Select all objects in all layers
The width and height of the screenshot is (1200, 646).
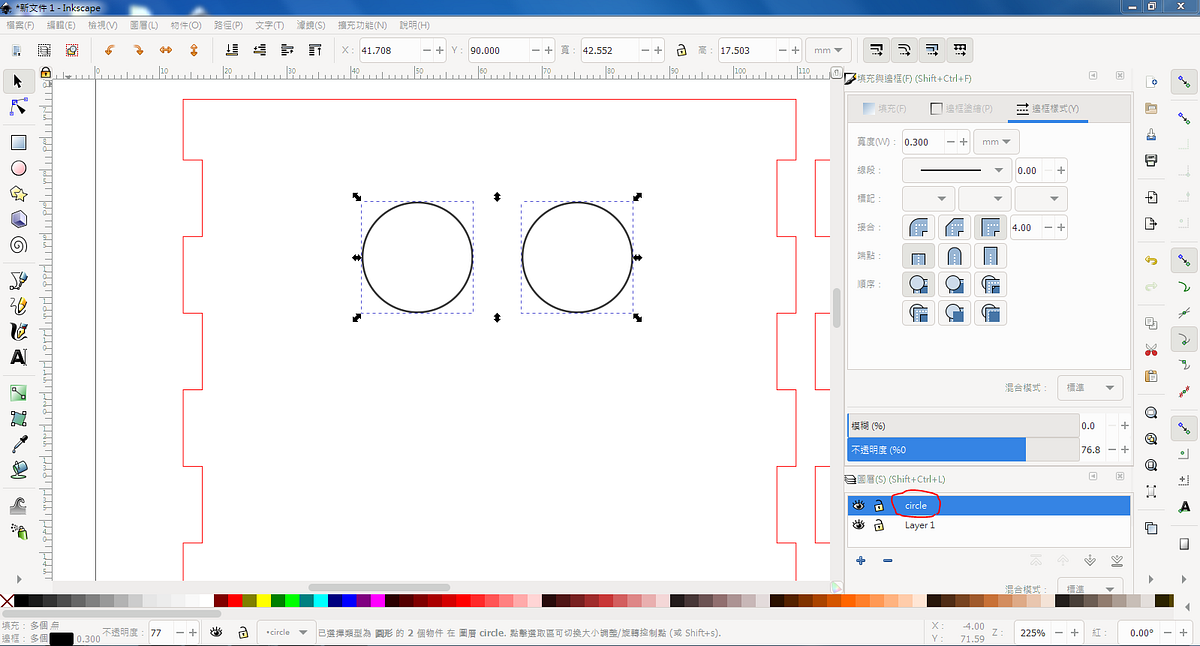click(44, 49)
